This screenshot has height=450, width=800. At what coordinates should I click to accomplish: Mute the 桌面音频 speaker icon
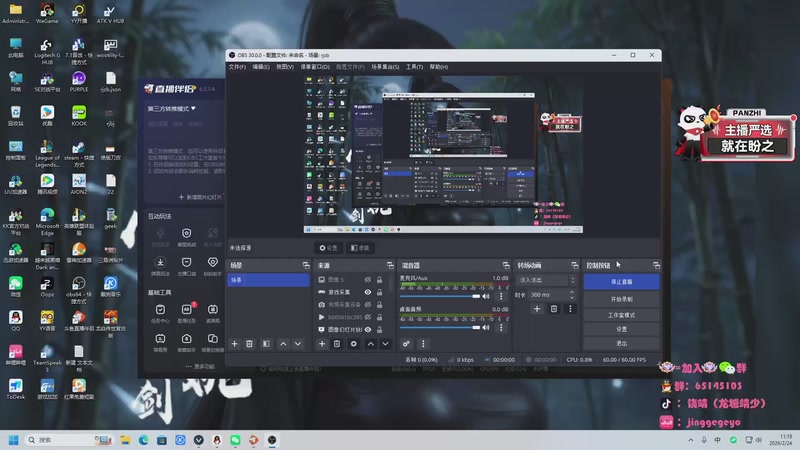486,328
